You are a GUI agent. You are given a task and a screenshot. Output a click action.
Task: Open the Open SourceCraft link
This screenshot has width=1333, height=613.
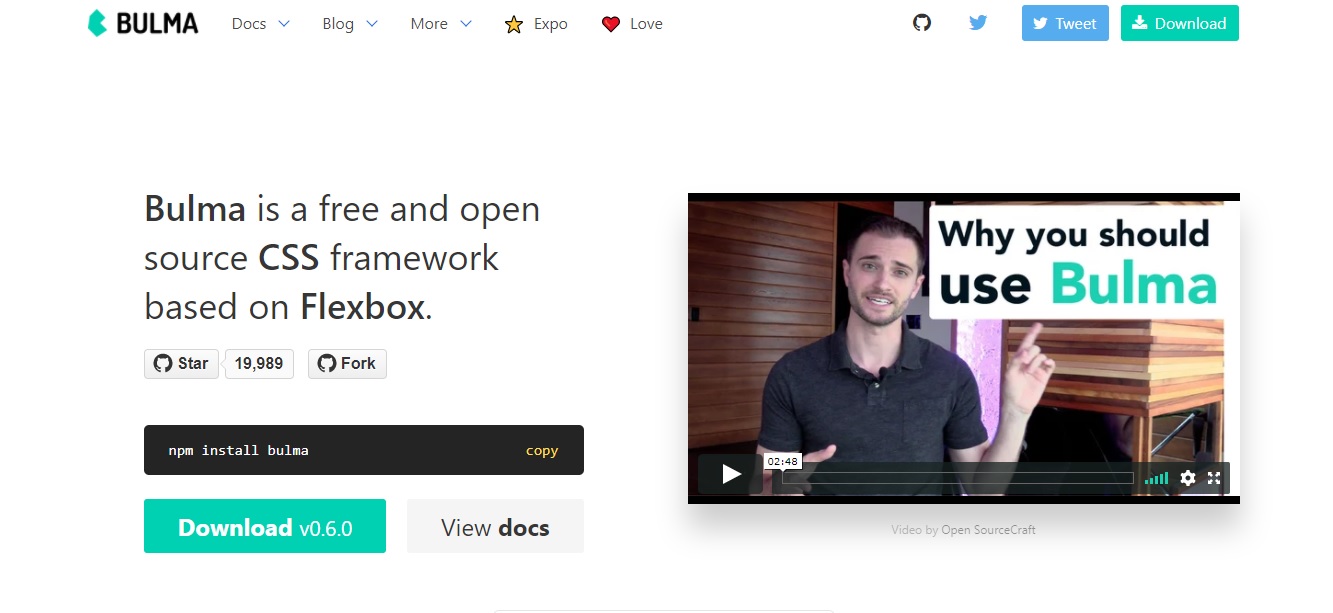(988, 530)
